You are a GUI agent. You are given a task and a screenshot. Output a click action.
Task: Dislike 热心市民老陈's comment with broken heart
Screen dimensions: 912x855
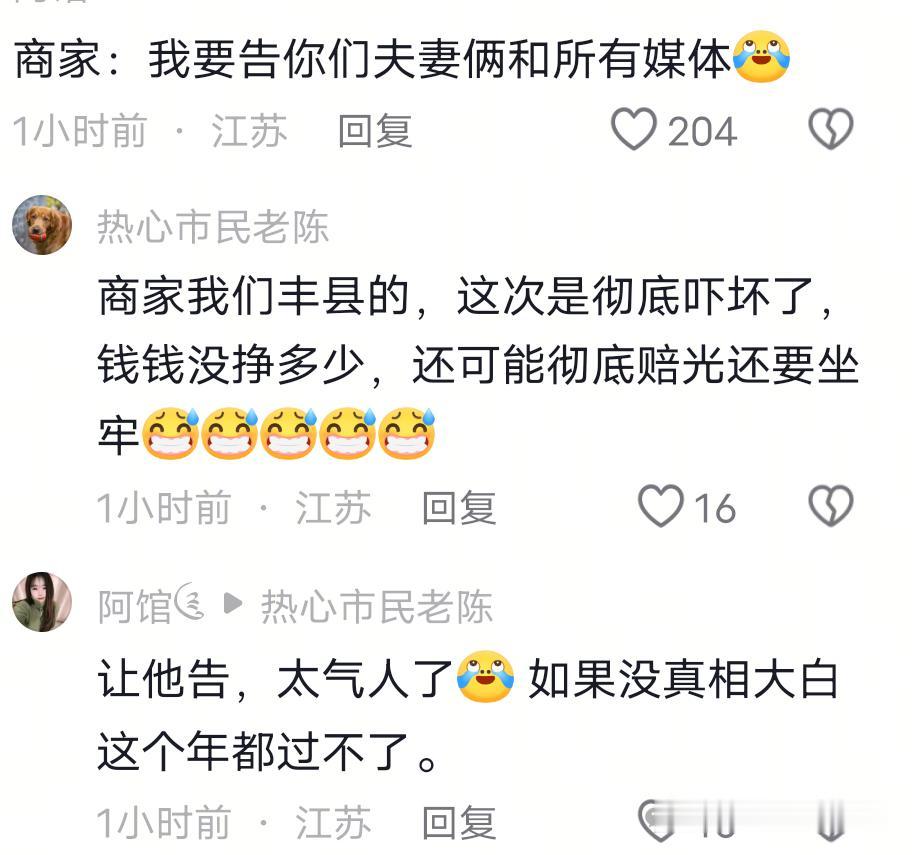(x=831, y=507)
